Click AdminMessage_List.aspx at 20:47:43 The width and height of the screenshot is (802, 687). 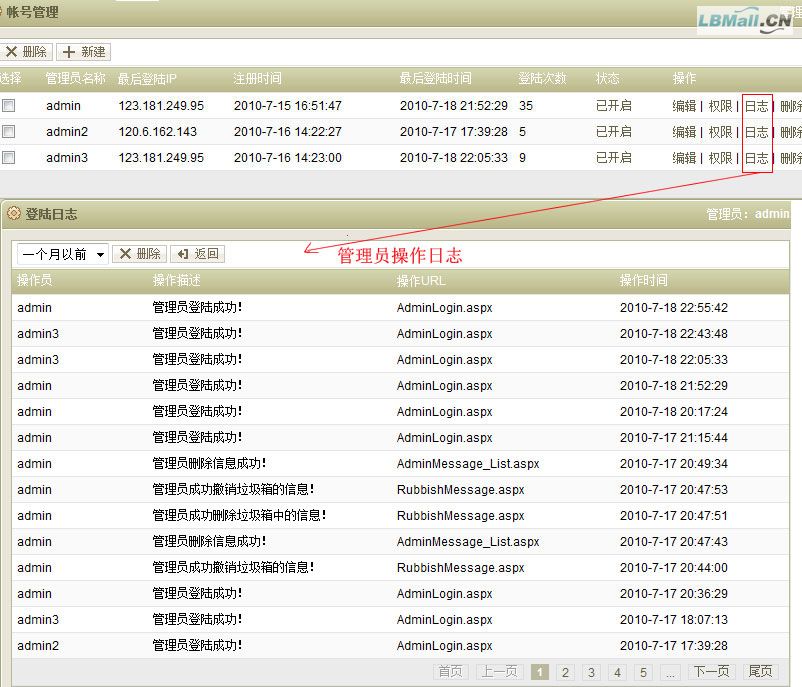pos(468,542)
